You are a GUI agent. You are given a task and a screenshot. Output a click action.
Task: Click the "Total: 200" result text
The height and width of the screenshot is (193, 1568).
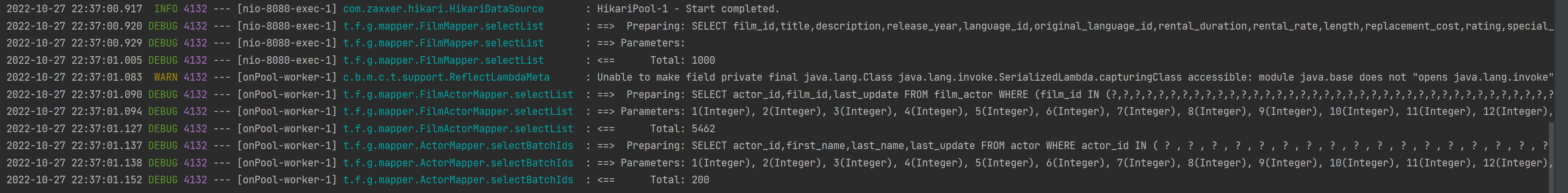tap(679, 179)
